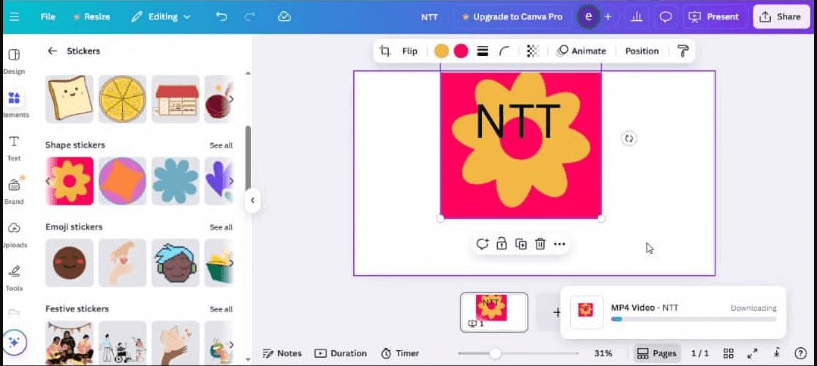Open the comments speech bubble icon

[x=665, y=17]
